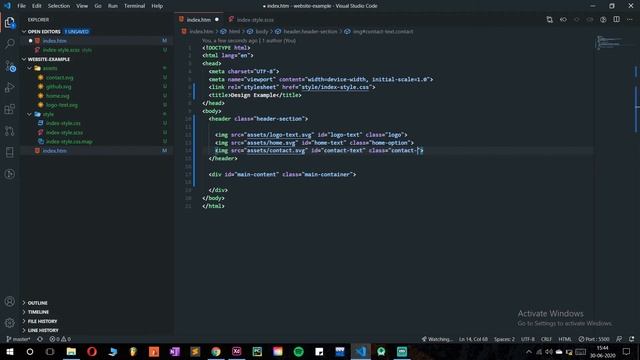Open OneNote from the taskbar
640x360 pixels.
174,351
